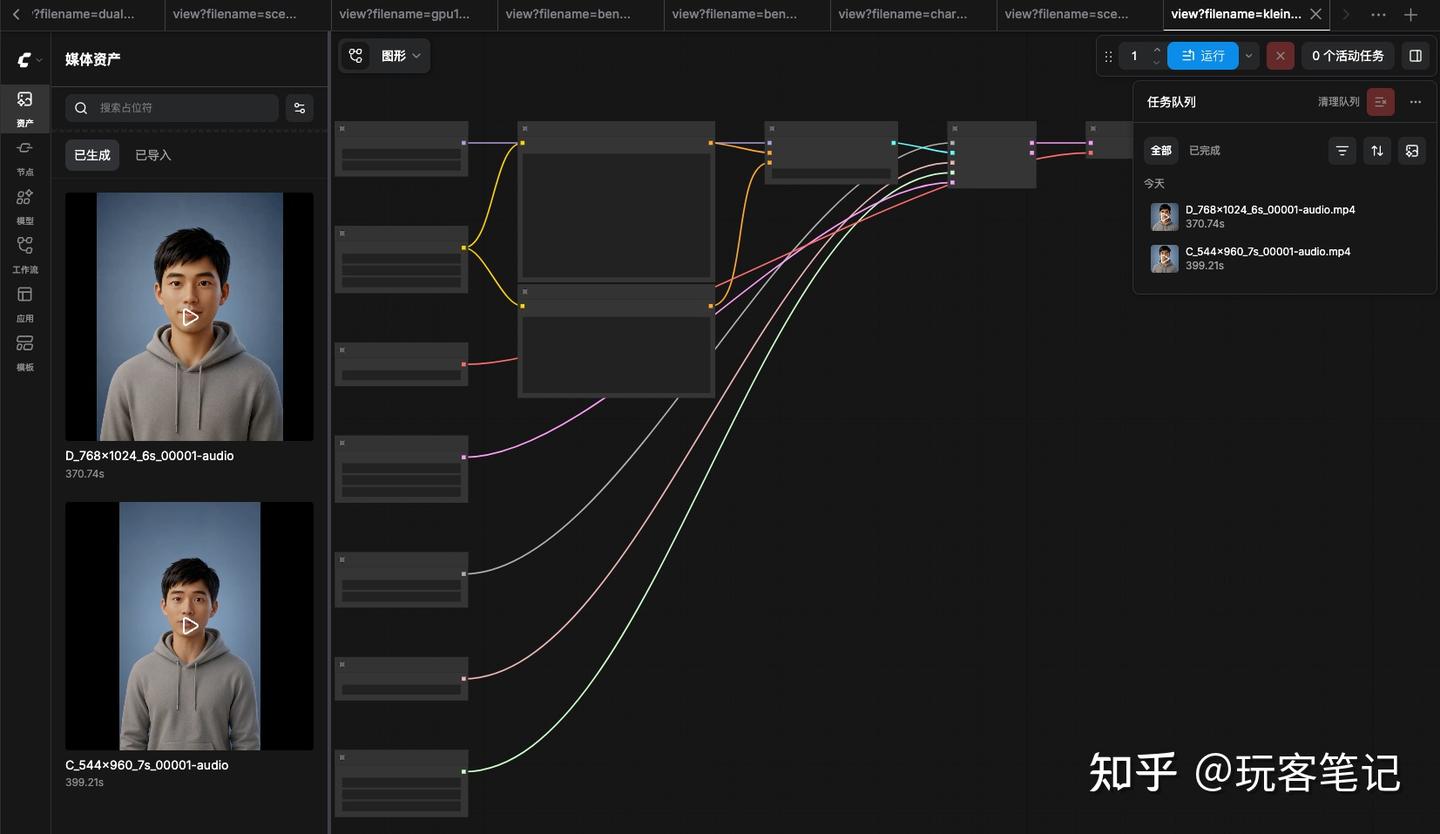Expand the run options dropdown arrow
Screen dimensions: 1440x834
click(x=1249, y=56)
